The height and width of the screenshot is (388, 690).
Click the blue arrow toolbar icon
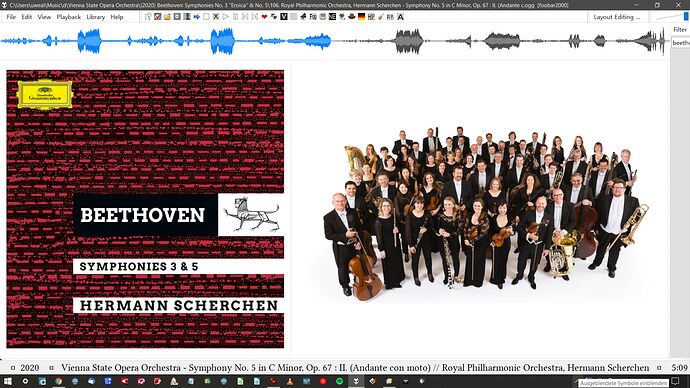[x=197, y=17]
